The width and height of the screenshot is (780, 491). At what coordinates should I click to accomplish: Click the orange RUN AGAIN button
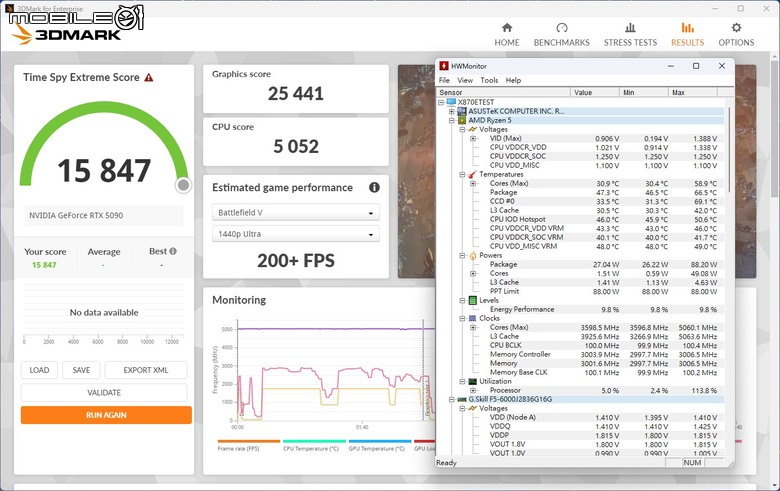(106, 415)
